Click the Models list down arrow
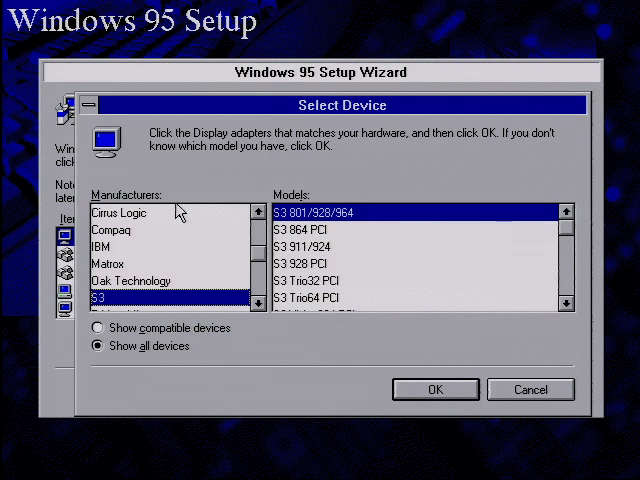This screenshot has width=640, height=480. pyautogui.click(x=567, y=304)
